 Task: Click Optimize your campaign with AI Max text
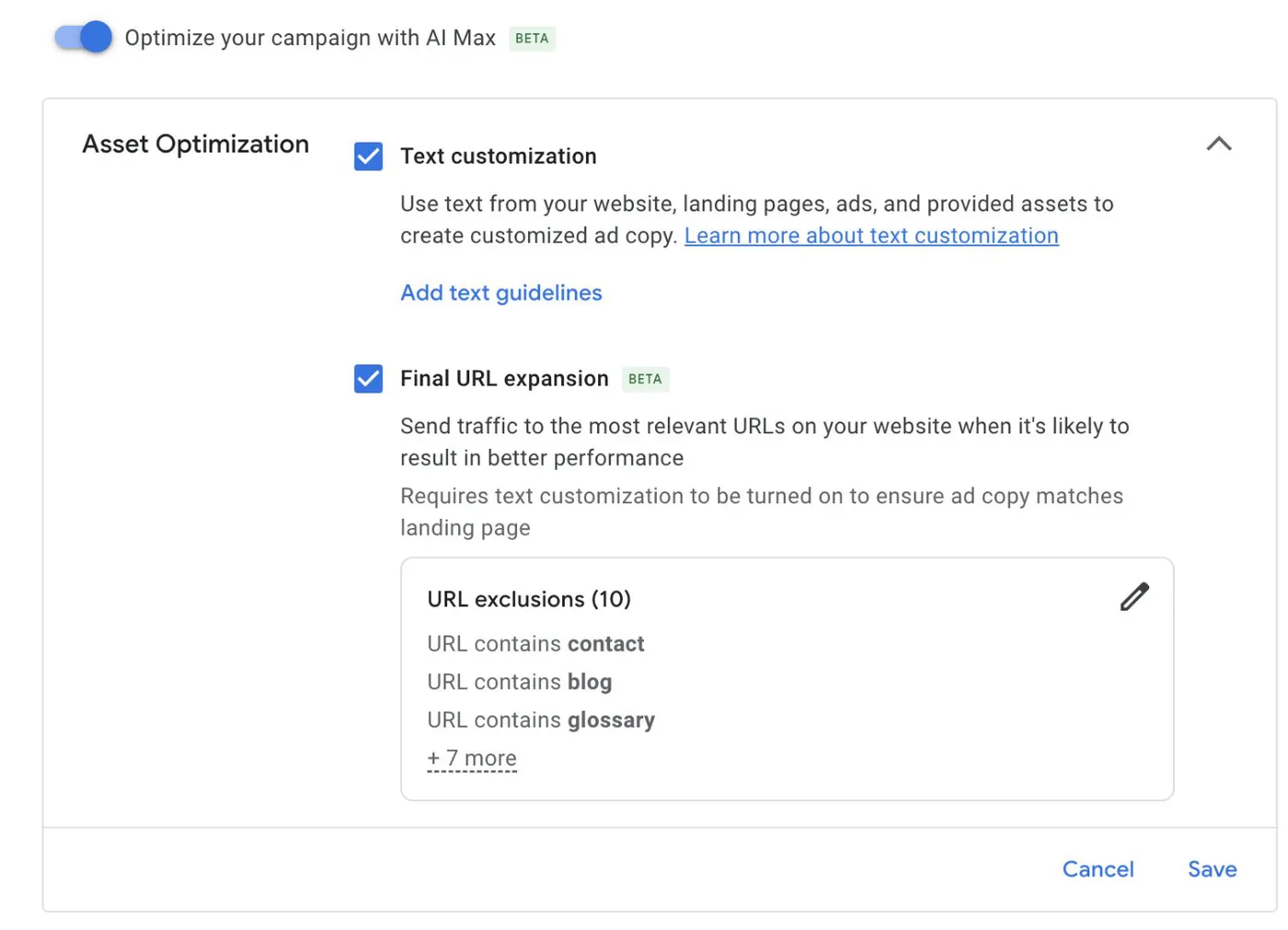coord(310,38)
